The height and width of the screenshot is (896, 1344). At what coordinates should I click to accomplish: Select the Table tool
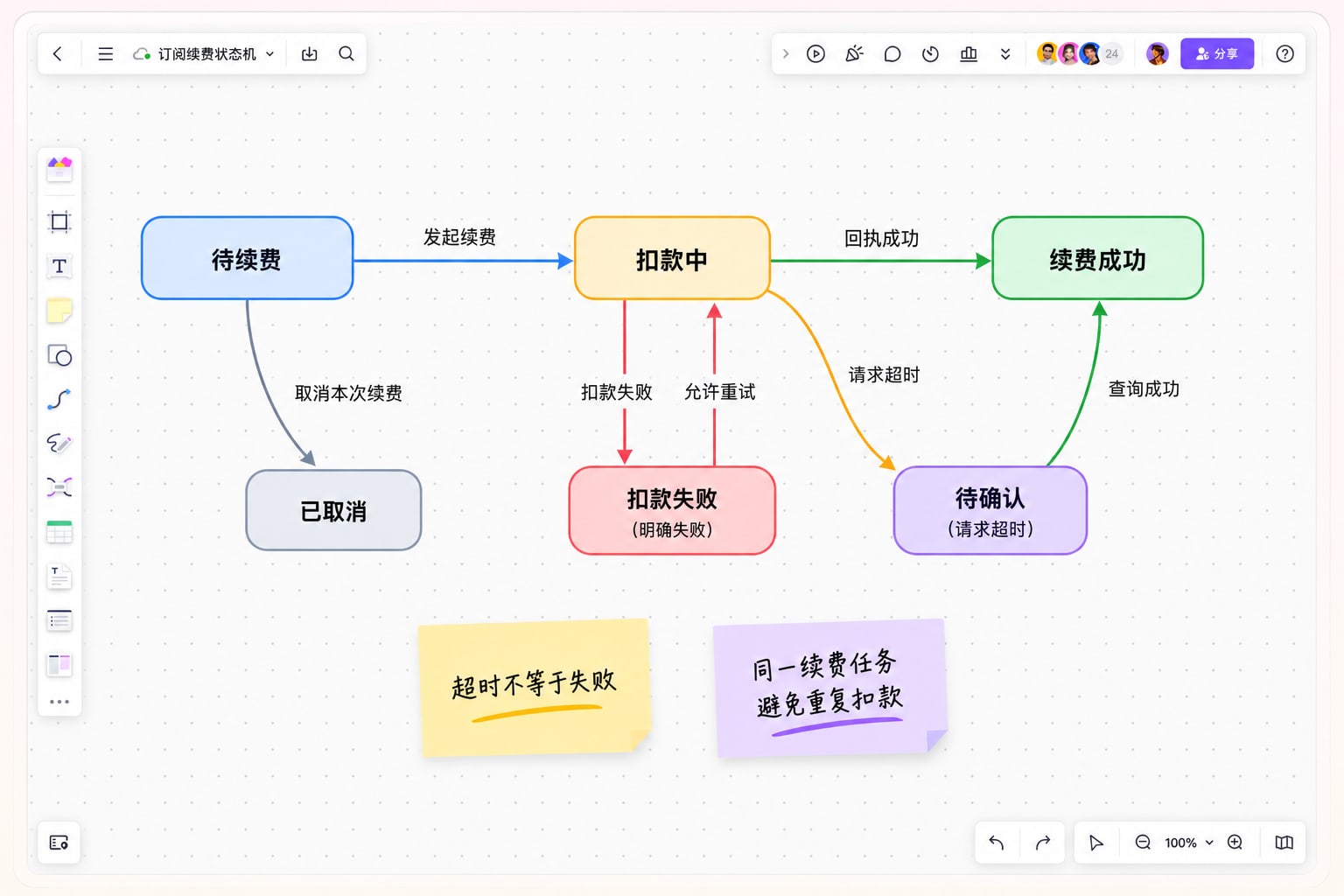59,532
